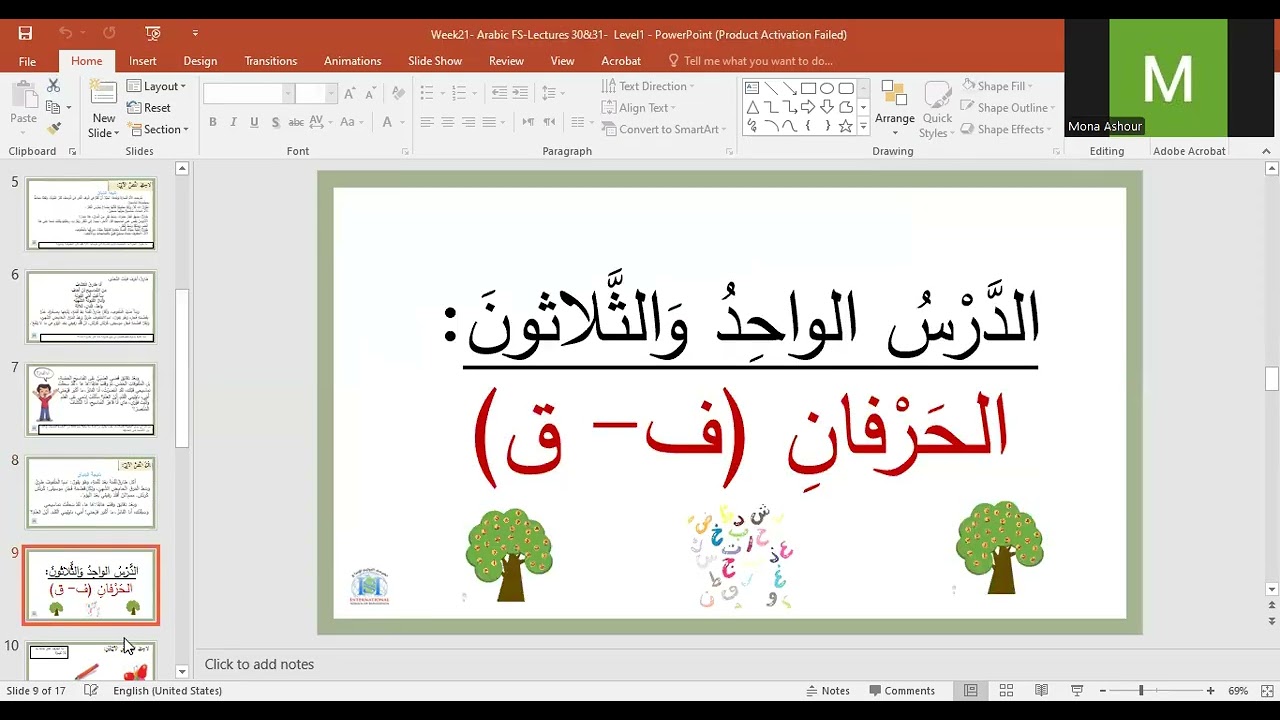Viewport: 1280px width, 720px height.
Task: Switch to the Design tab
Action: pyautogui.click(x=200, y=61)
